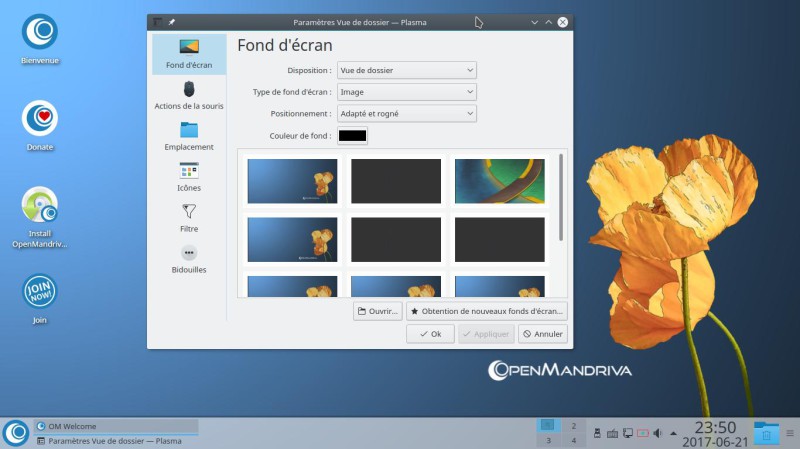Expand the Type de fond d'écran dropdown
The height and width of the screenshot is (449, 800).
(x=407, y=92)
